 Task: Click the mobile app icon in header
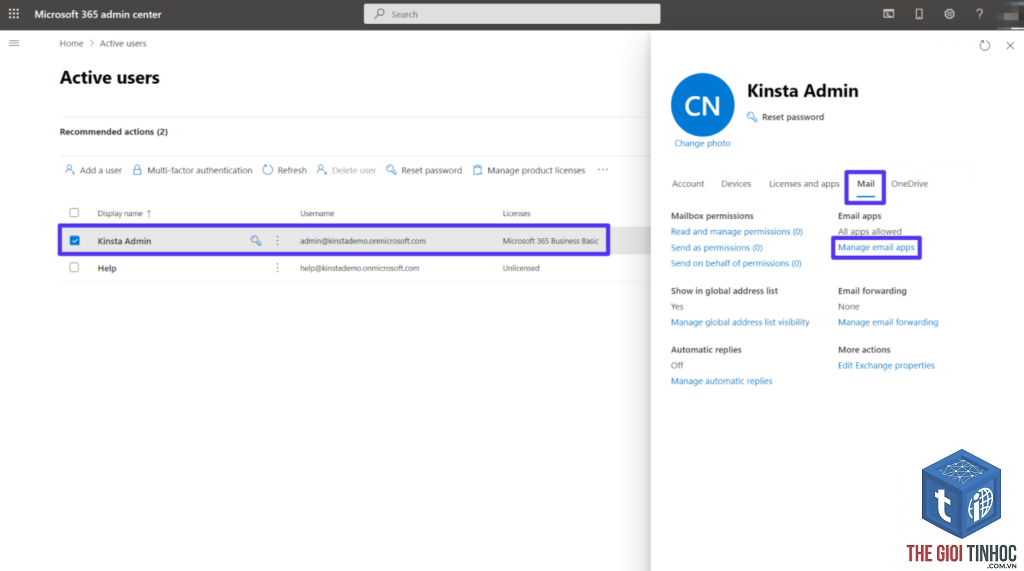pyautogui.click(x=919, y=14)
